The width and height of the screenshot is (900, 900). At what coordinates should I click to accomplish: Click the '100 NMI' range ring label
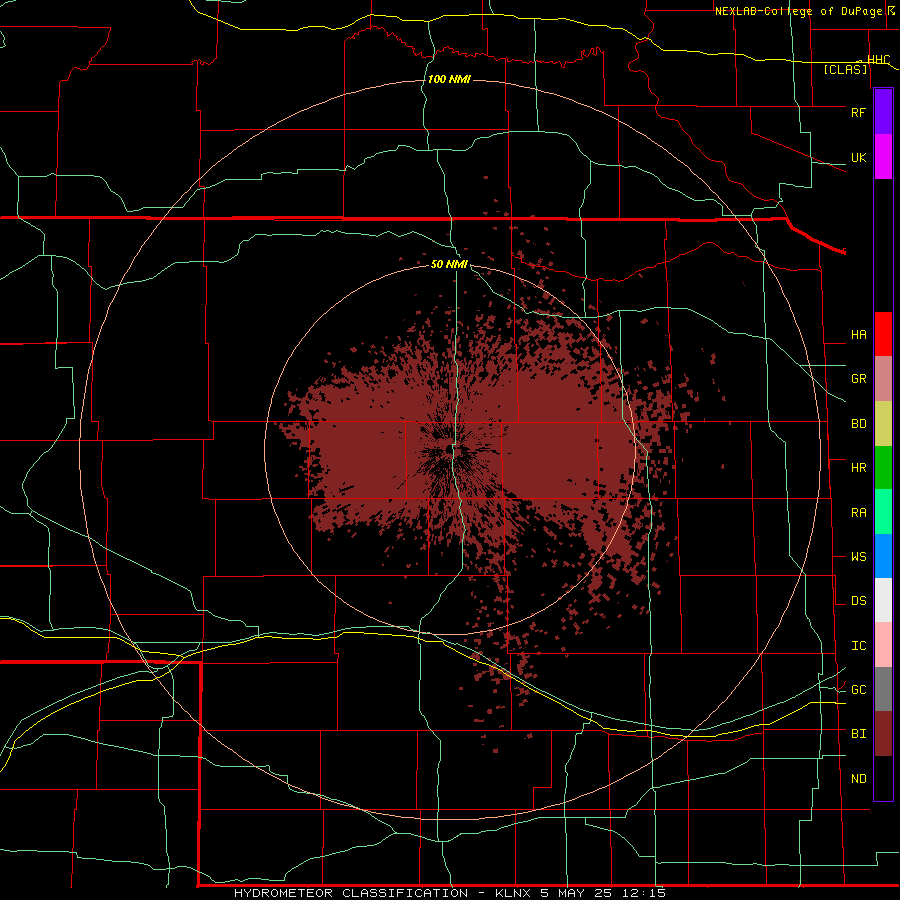449,79
